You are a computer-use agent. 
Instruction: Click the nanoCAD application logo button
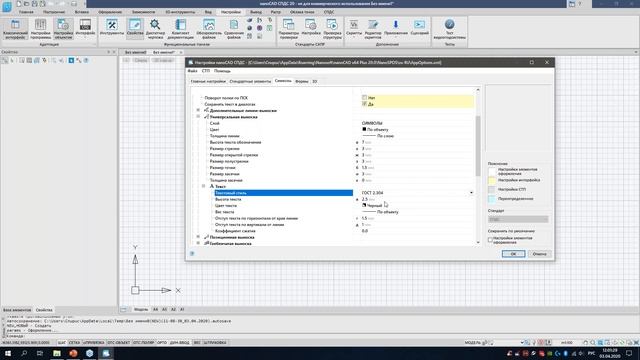(7, 7)
